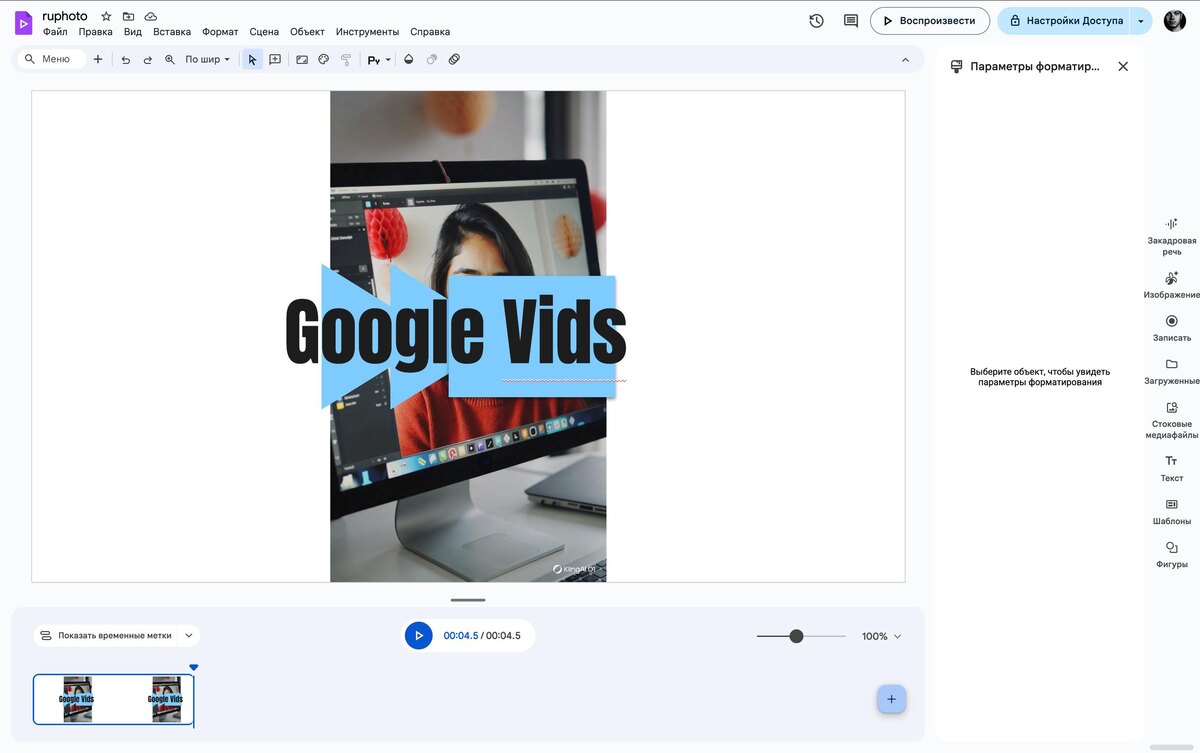Expand the Настройки Доступа arrow menu
The height and width of the screenshot is (753, 1200).
point(1142,21)
